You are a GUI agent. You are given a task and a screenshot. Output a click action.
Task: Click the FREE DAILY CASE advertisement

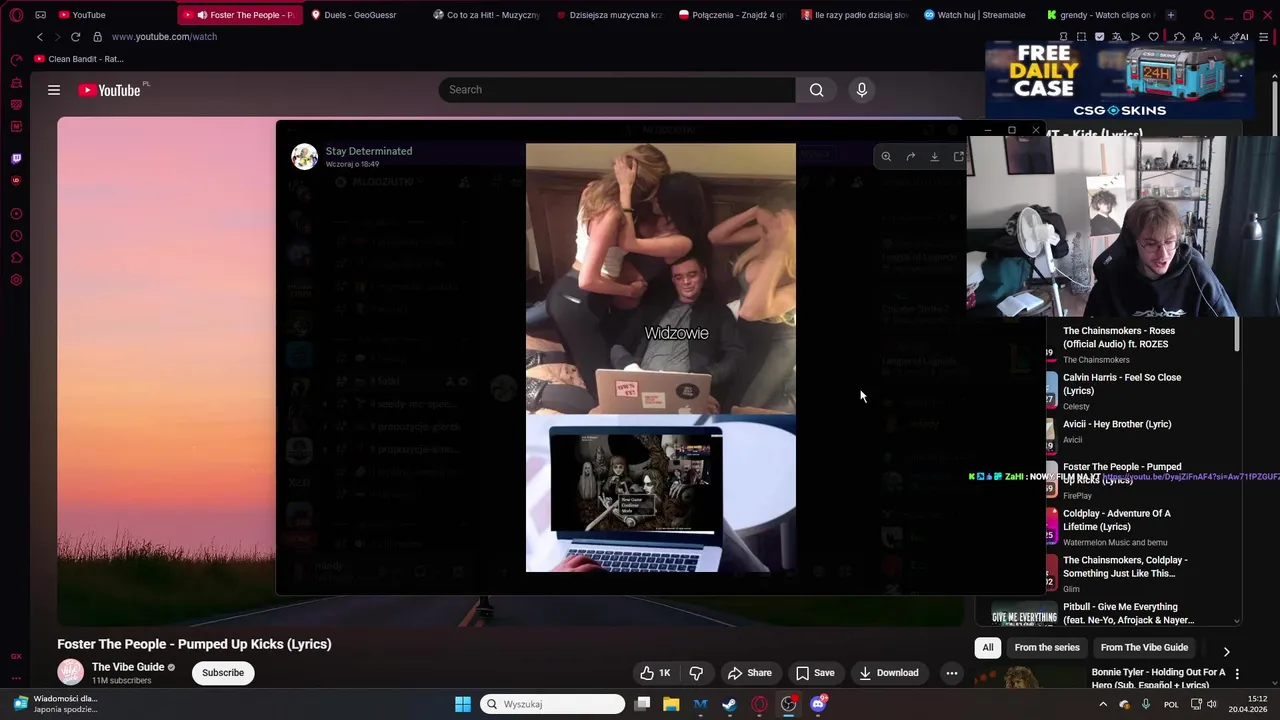pos(1120,80)
